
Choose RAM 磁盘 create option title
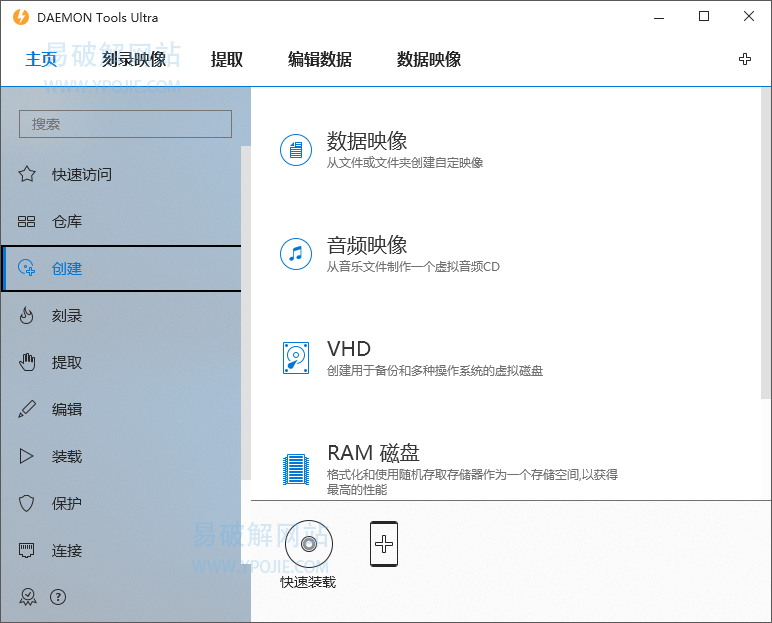pos(373,453)
